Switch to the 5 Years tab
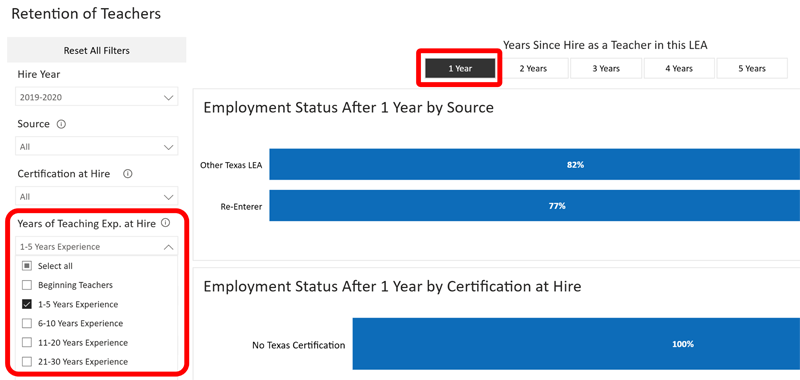Screen dimensions: 800x380 (x=752, y=68)
